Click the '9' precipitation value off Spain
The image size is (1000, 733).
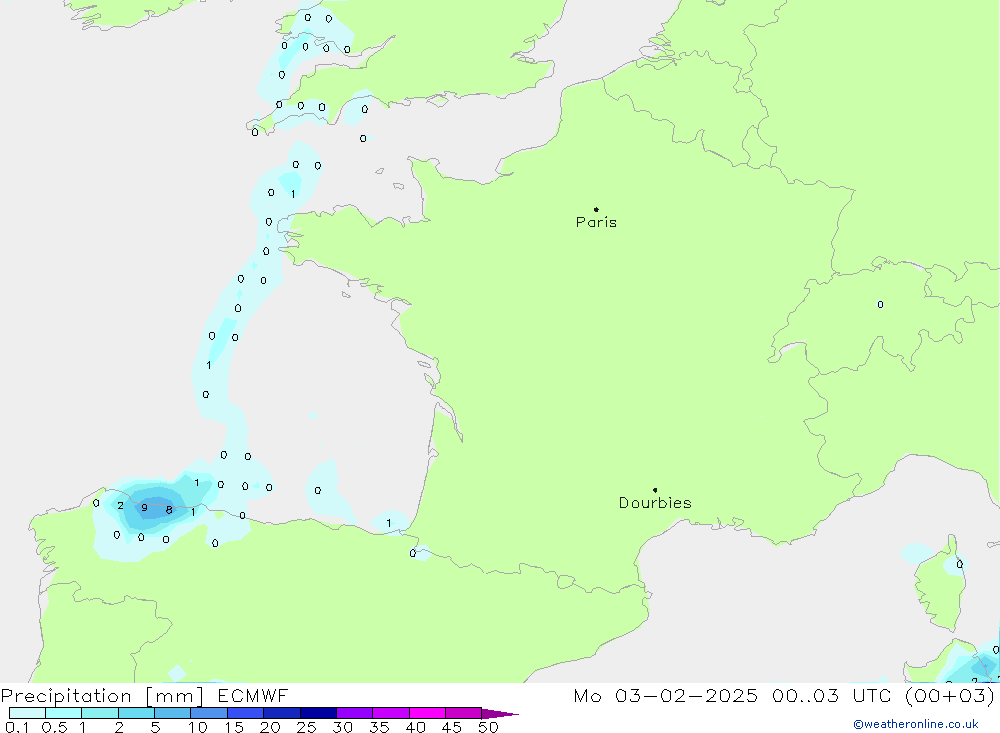144,508
